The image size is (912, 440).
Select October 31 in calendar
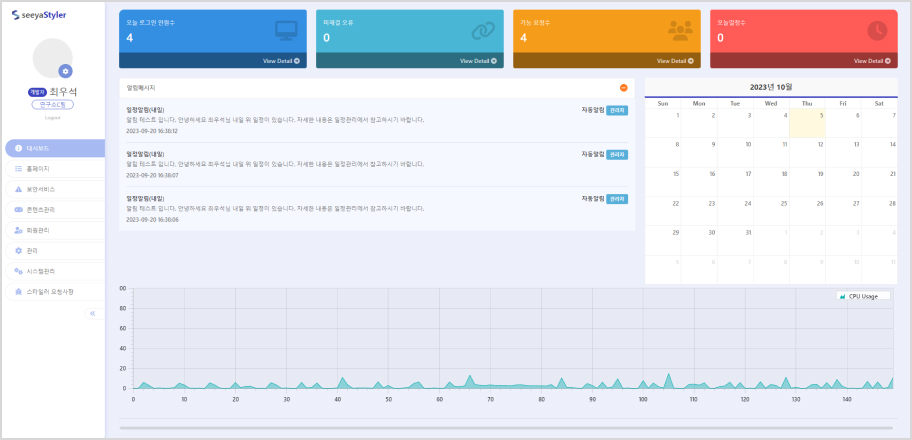[x=735, y=240]
